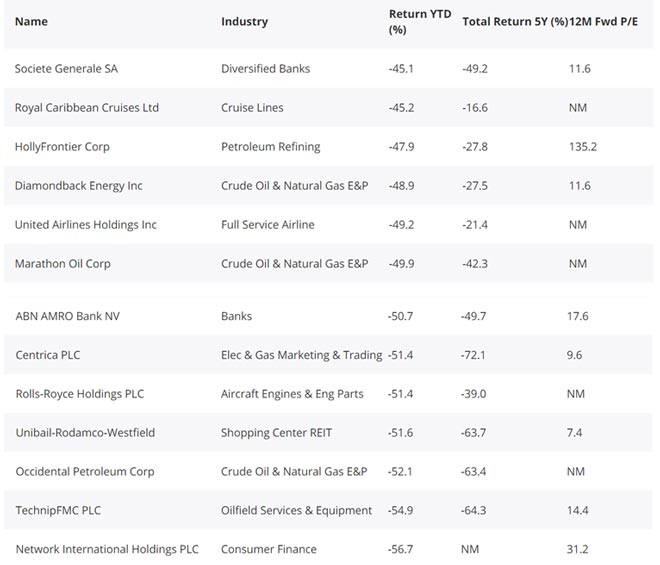Viewport: 660px width, 565px height.
Task: Sort by the Industry column header
Action: tap(244, 21)
